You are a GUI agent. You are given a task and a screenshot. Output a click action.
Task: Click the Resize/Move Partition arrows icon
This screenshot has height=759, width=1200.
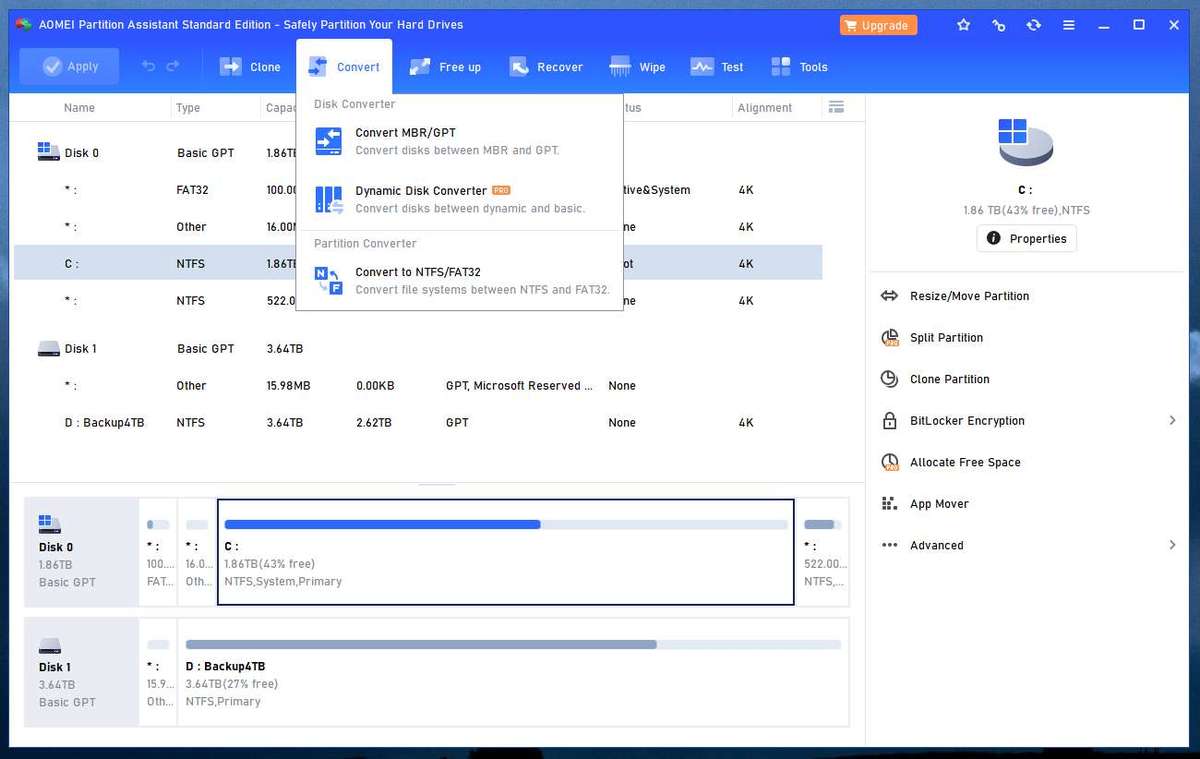tap(889, 296)
